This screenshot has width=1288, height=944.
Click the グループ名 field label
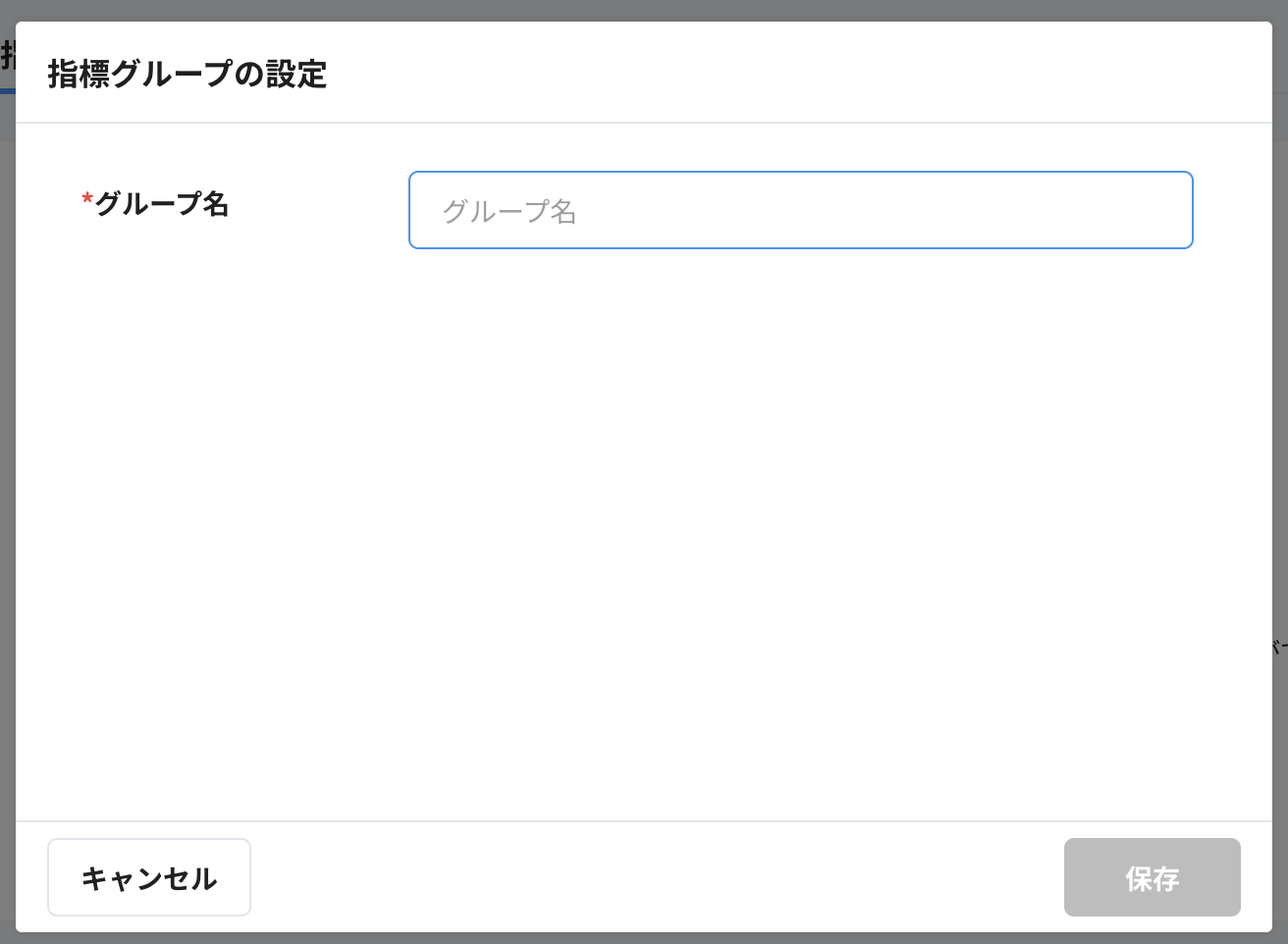pyautogui.click(x=163, y=204)
